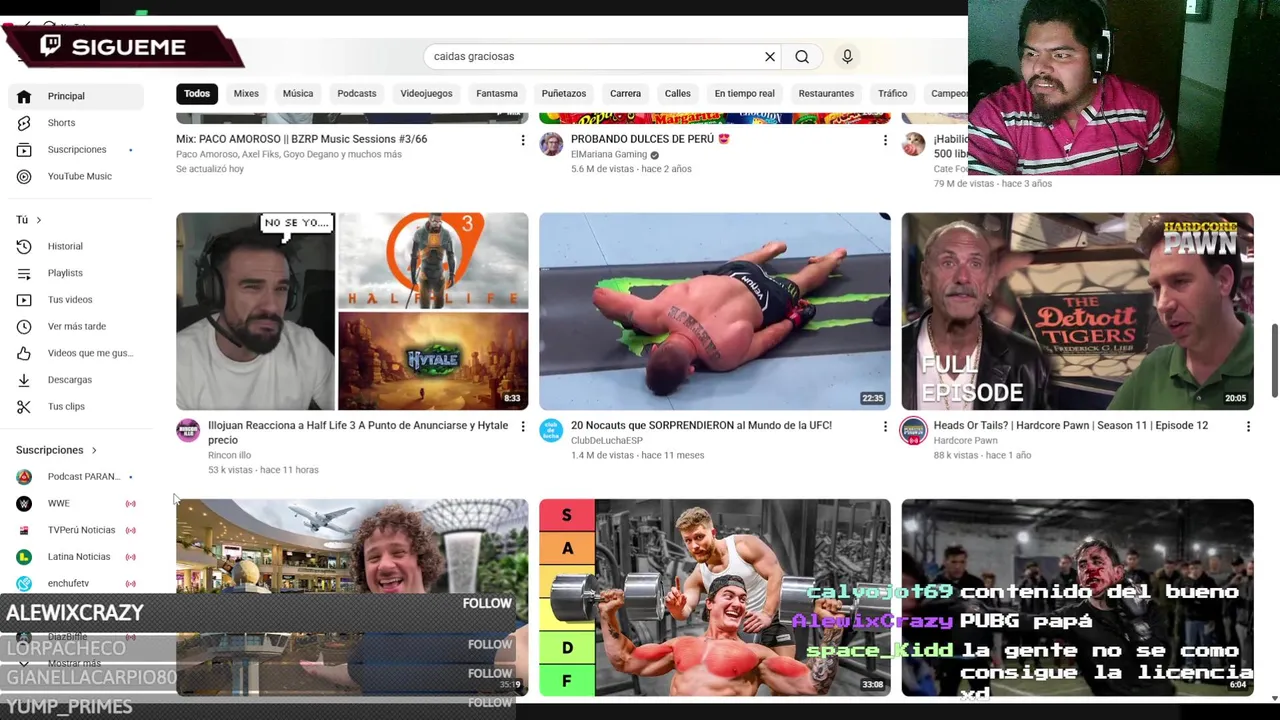The width and height of the screenshot is (1280, 720).
Task: Clear the search box with X
Action: point(770,57)
